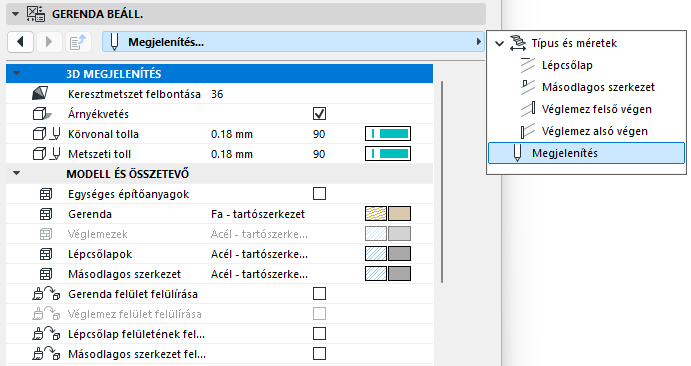Go to next page with right arrow
The height and width of the screenshot is (366, 691).
(x=49, y=42)
